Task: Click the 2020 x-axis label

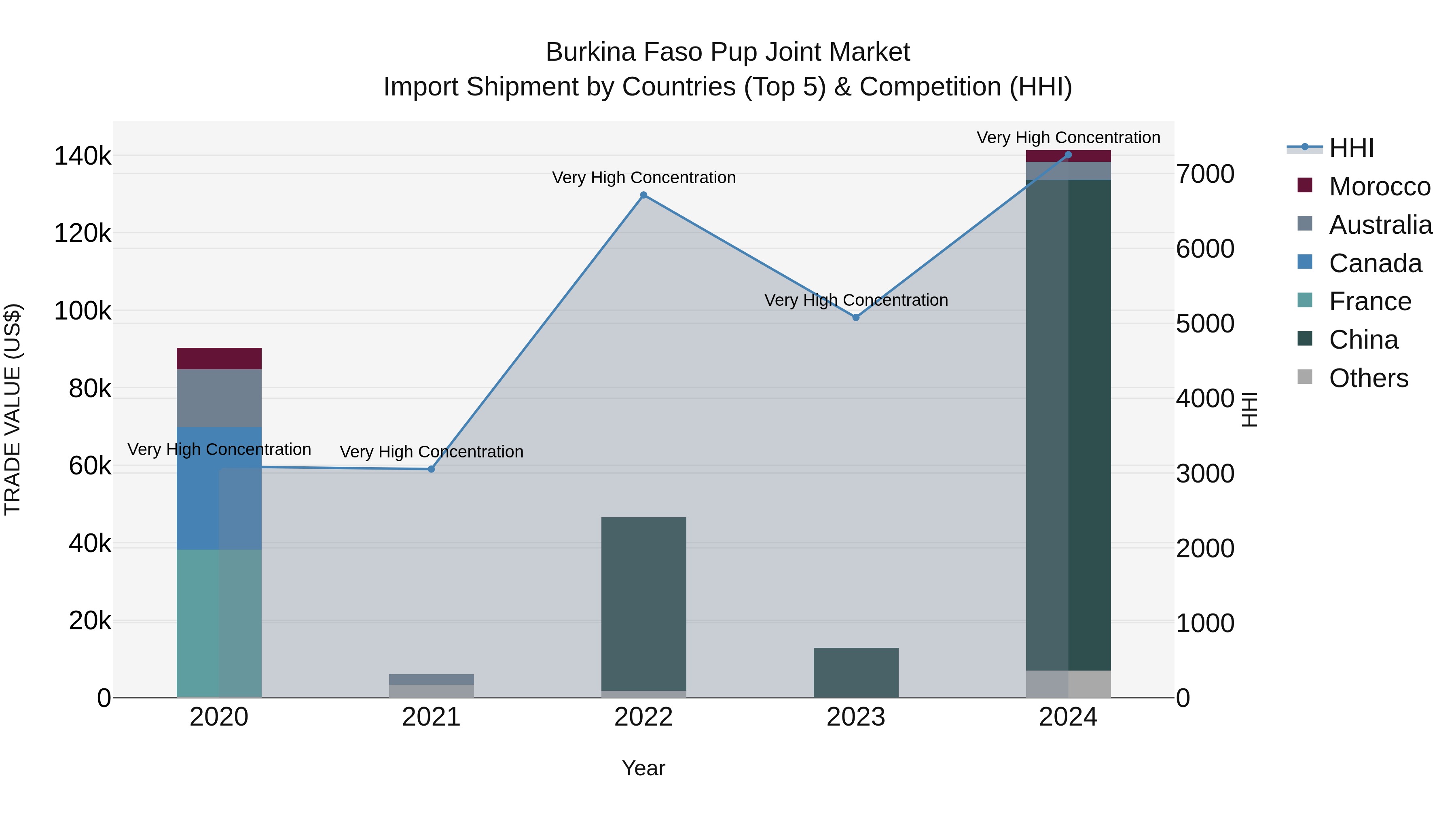Action: tap(219, 717)
